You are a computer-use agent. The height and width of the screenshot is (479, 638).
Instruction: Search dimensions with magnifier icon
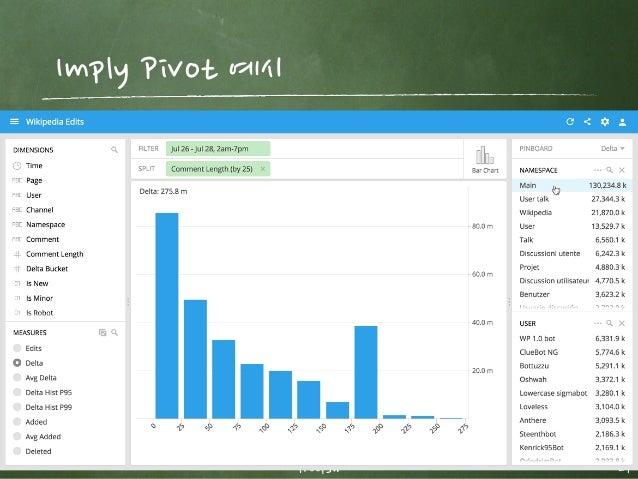coord(114,150)
